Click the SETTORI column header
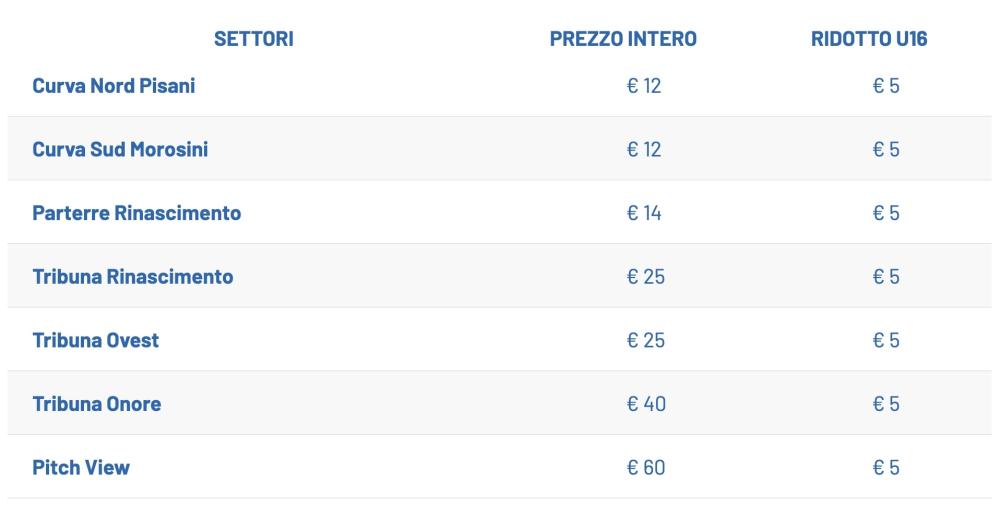 click(x=254, y=39)
